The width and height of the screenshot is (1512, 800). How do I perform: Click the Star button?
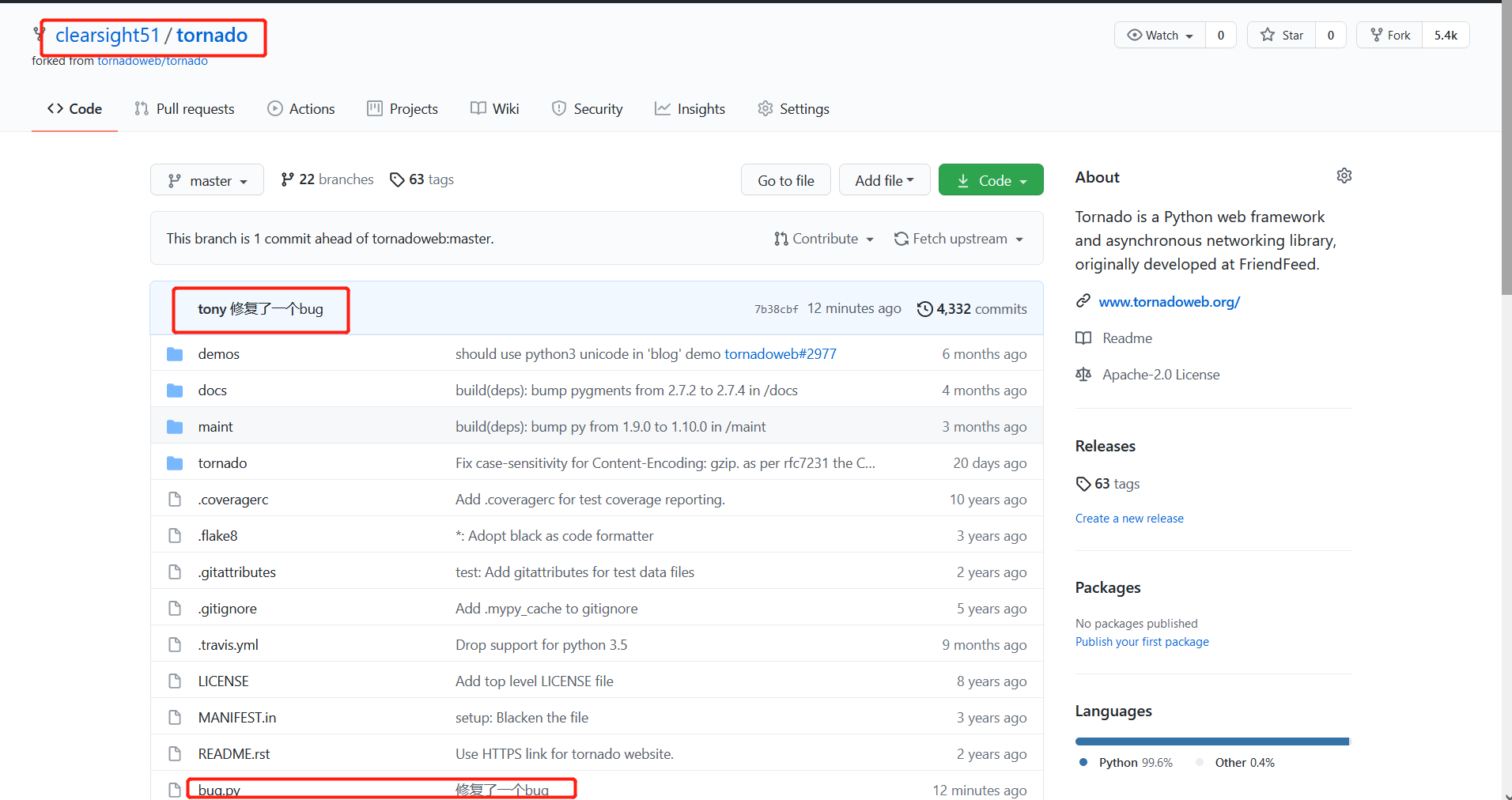coord(1282,35)
